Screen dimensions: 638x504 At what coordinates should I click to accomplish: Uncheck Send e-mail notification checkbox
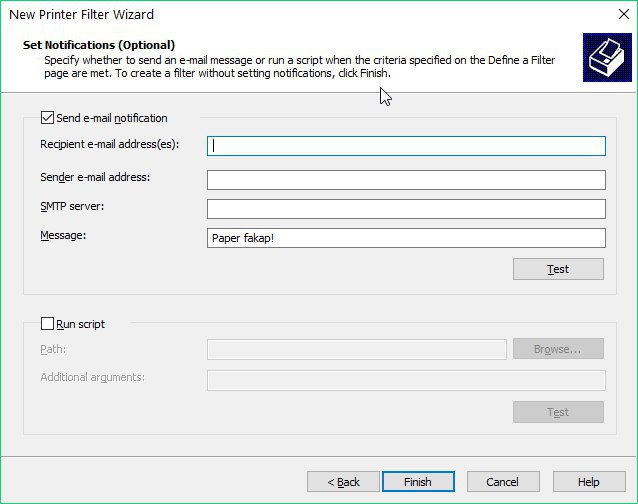(x=47, y=118)
